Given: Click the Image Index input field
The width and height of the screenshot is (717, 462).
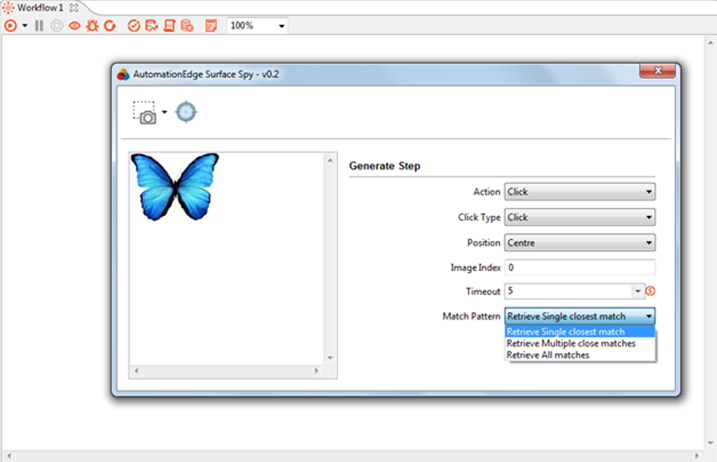Looking at the screenshot, I should (580, 268).
